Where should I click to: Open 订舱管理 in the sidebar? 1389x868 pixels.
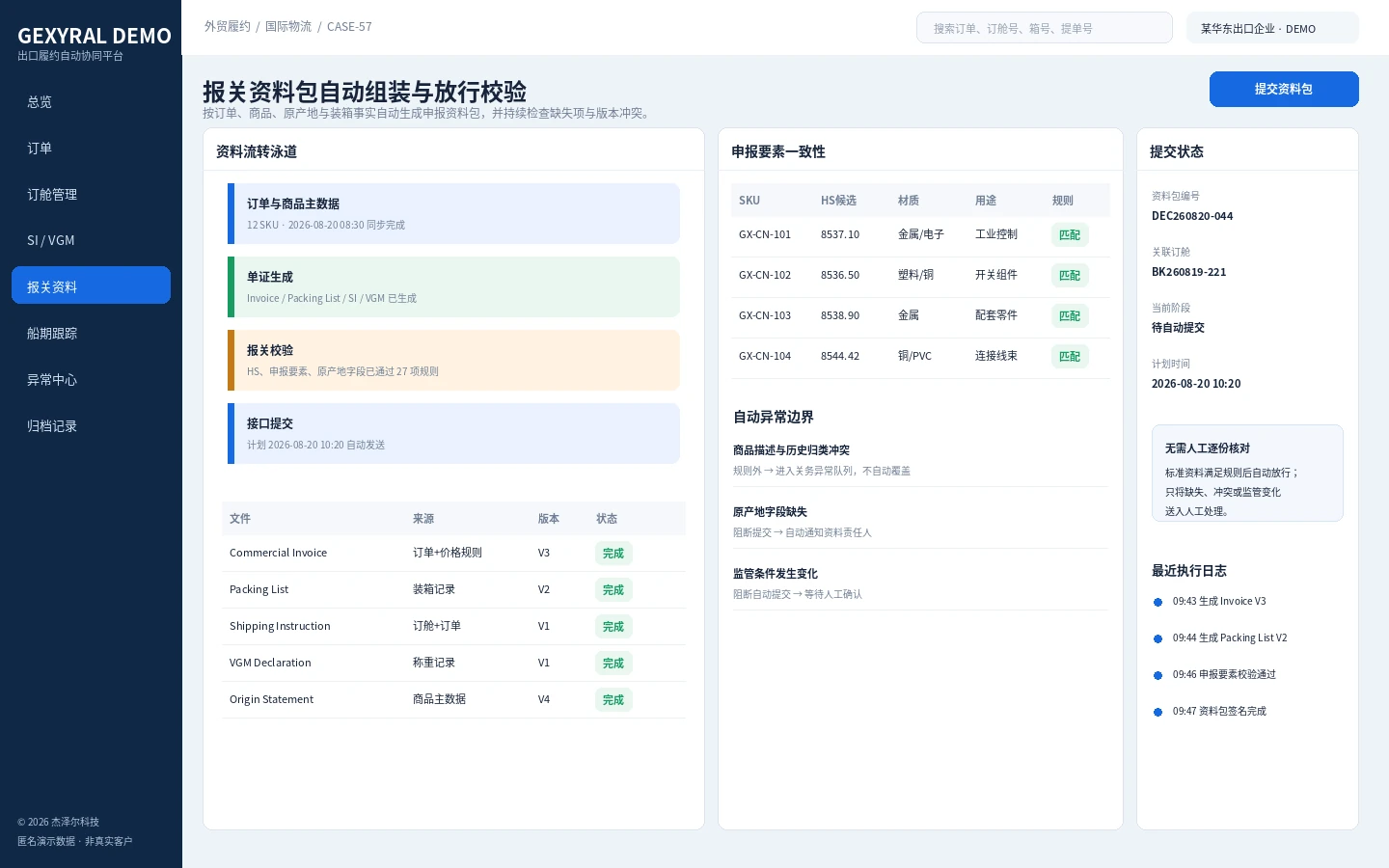(91, 194)
